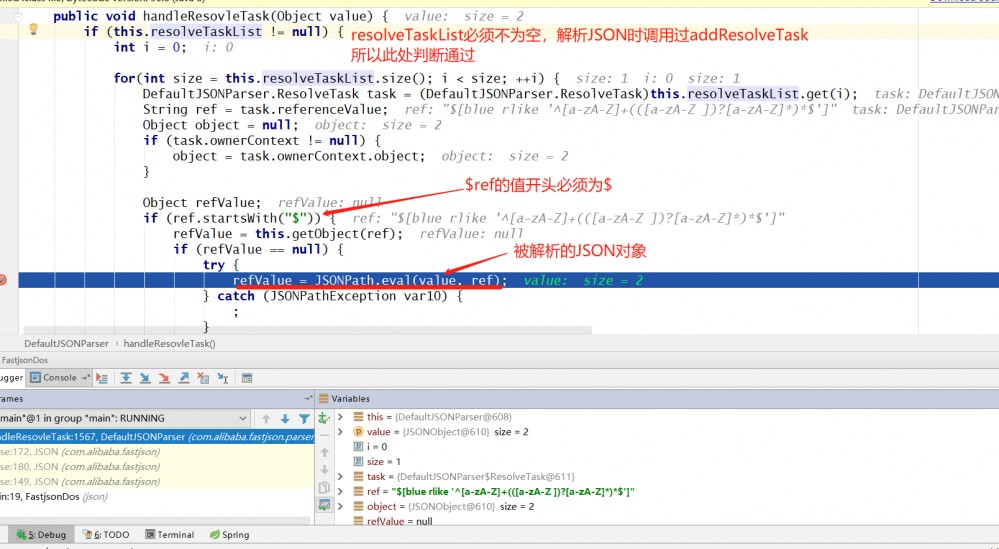This screenshot has height=549, width=999.
Task: Click FastjsonDos debug session label
Action: click(x=24, y=360)
